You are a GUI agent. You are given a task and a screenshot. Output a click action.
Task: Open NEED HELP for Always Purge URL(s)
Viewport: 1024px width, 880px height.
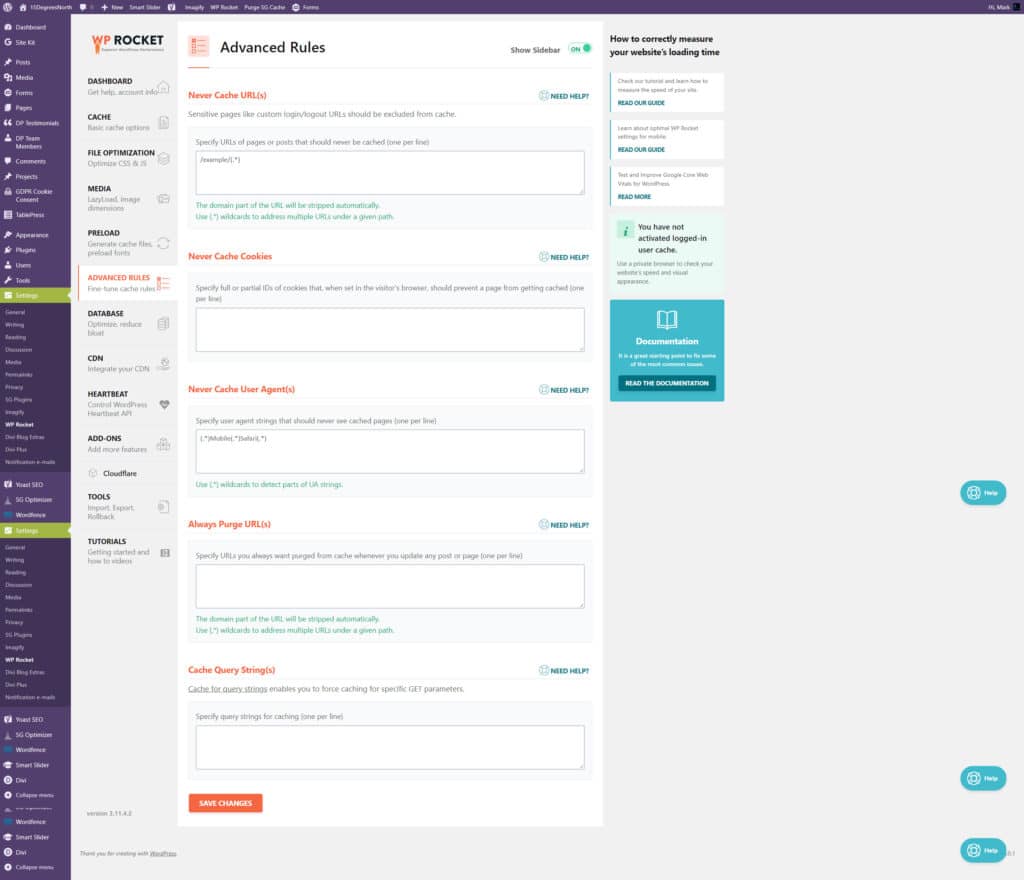(x=564, y=525)
